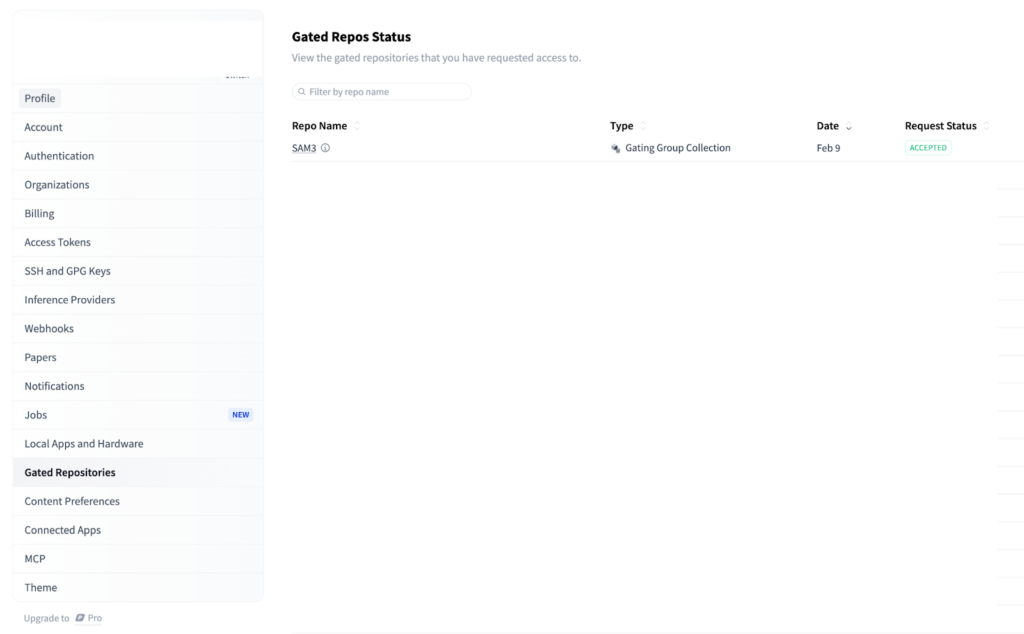The height and width of the screenshot is (634, 1024).
Task: Select Inference Providers in sidebar
Action: tap(69, 300)
